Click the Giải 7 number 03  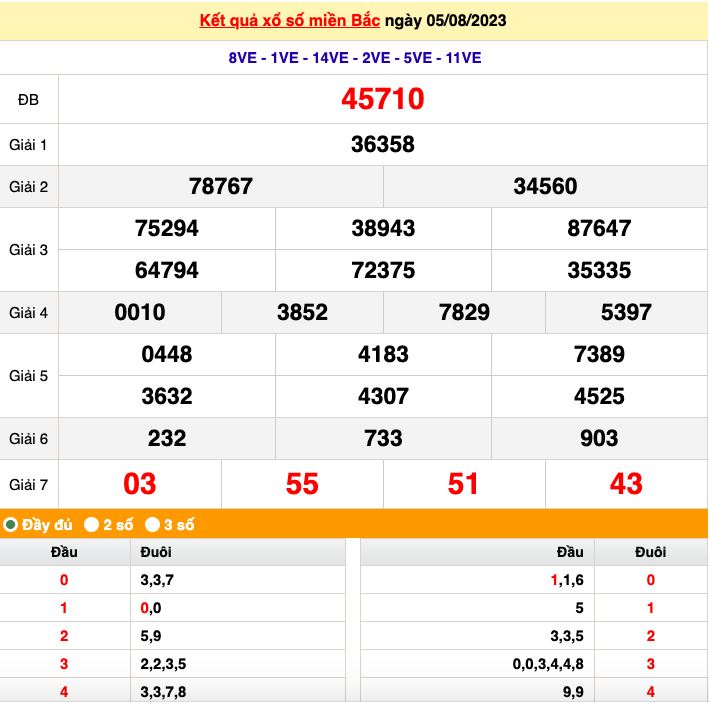[140, 484]
